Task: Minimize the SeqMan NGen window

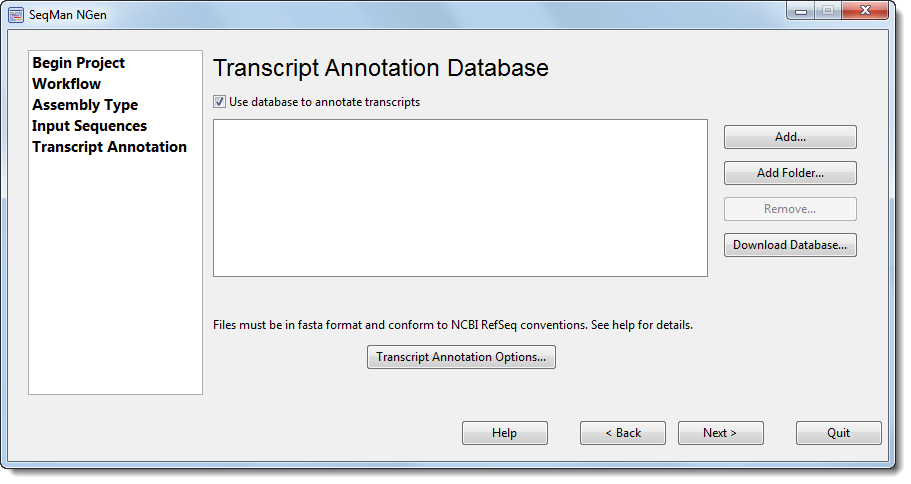Action: (x=801, y=11)
